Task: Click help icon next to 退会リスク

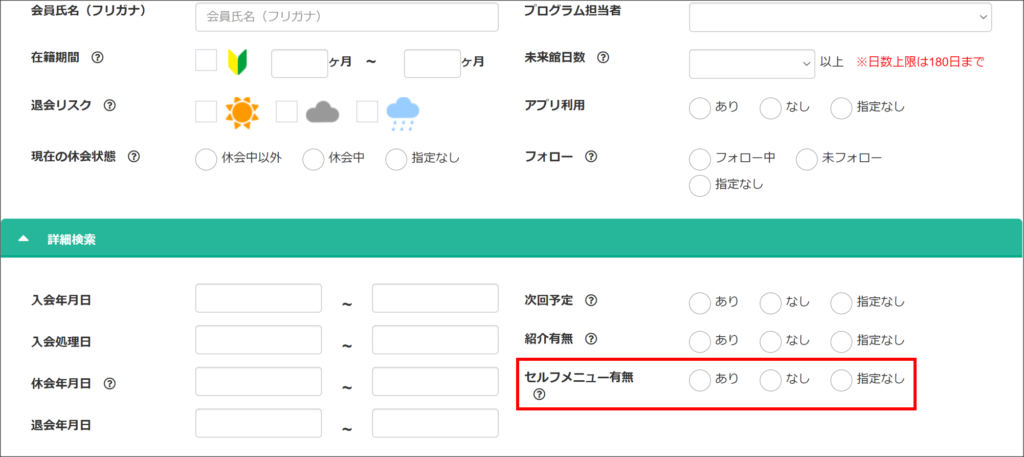Action: pyautogui.click(x=110, y=105)
